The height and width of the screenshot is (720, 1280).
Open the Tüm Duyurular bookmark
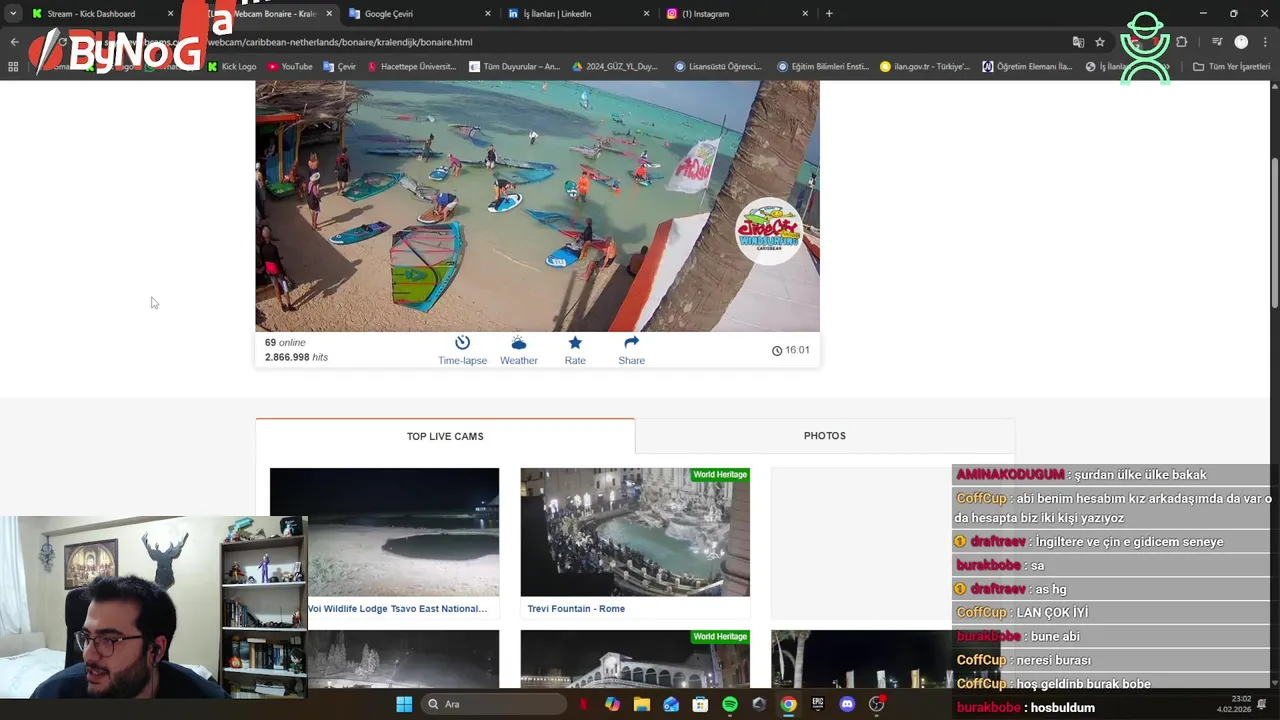pyautogui.click(x=515, y=67)
